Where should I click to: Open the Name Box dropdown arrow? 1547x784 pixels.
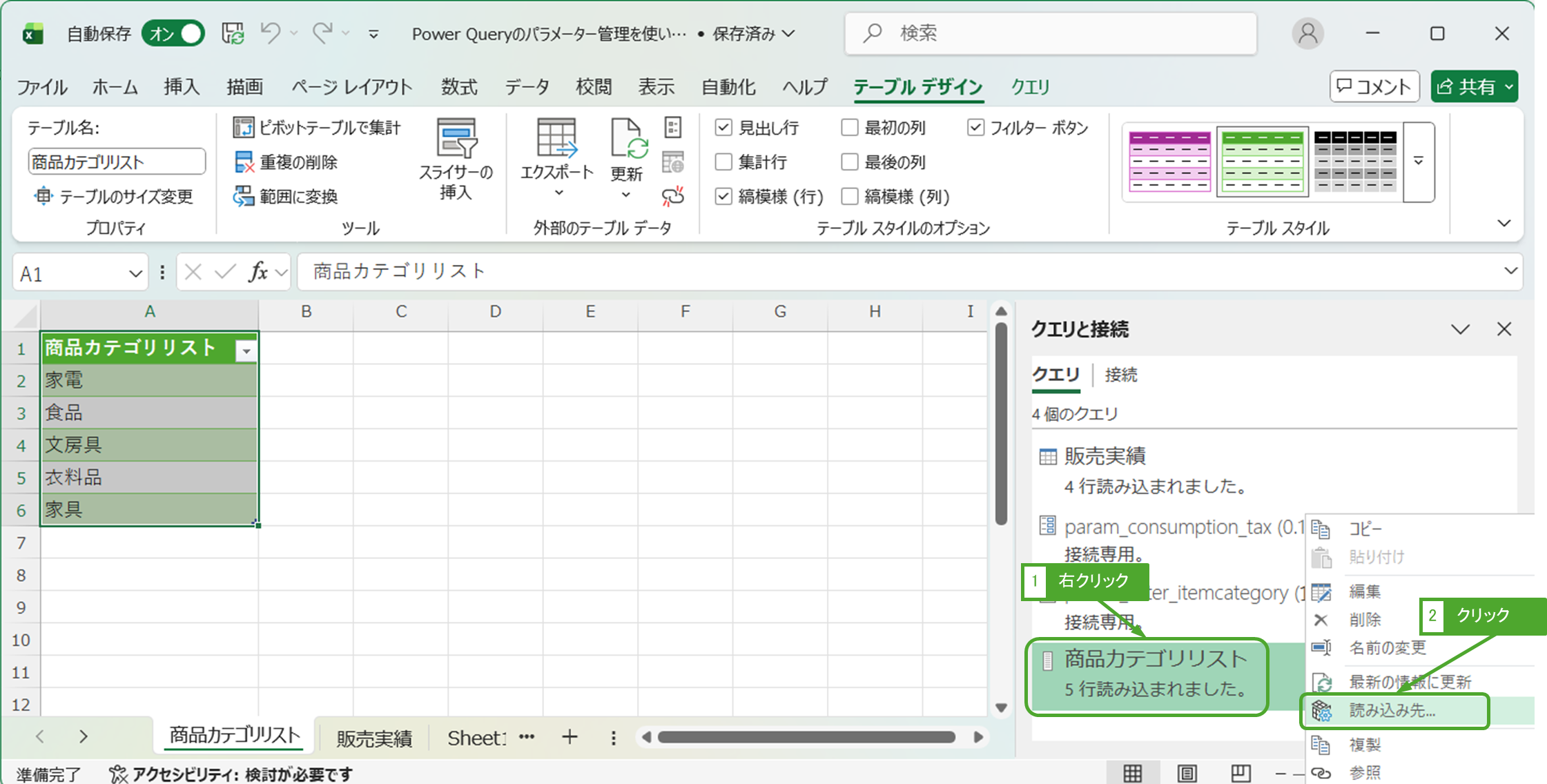(x=135, y=274)
